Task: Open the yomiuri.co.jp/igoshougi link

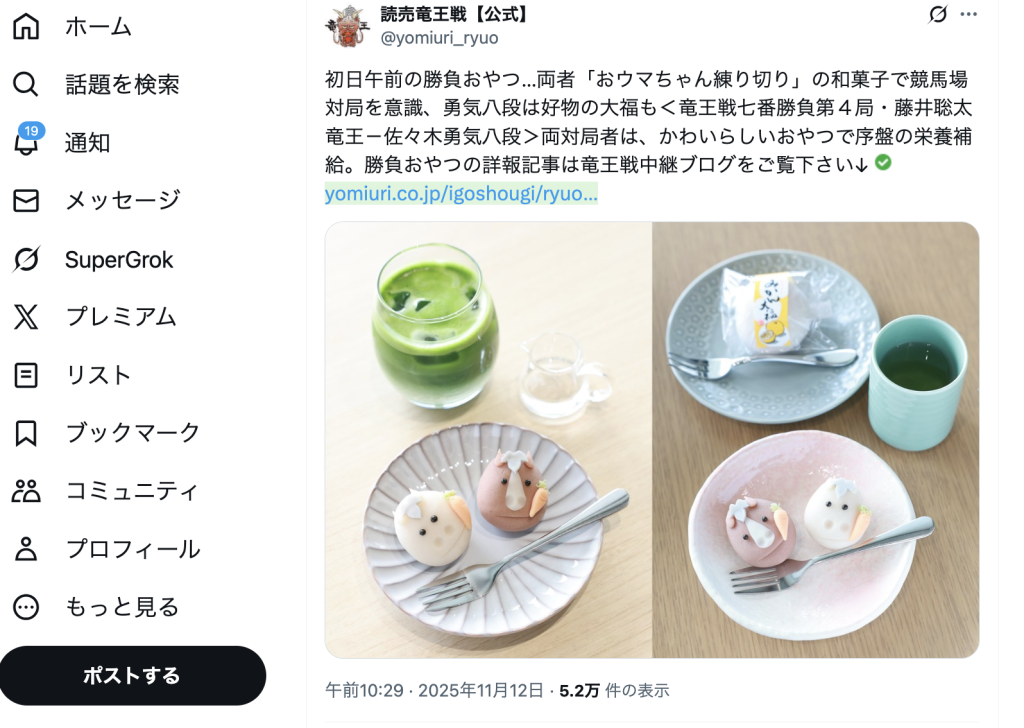Action: [461, 193]
